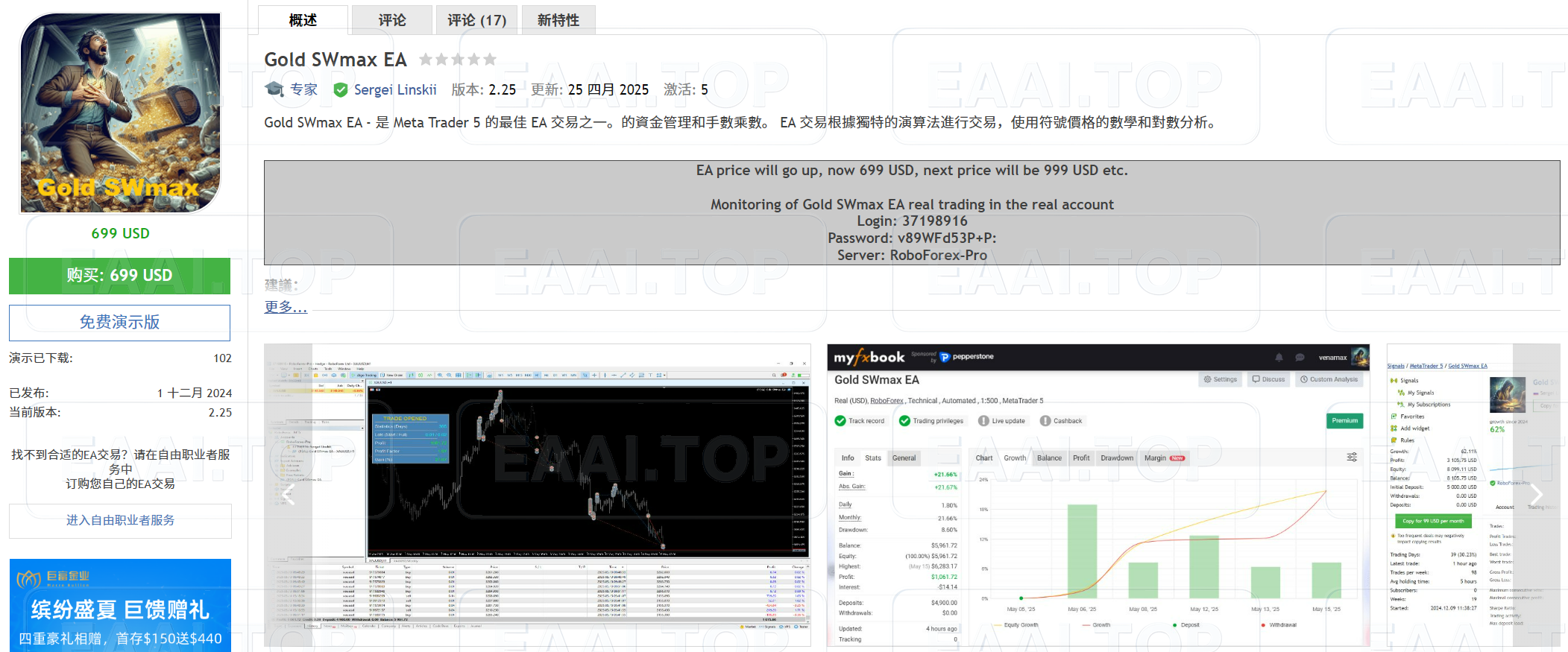Click Copy for 99 USD per month
1568x652 pixels.
[1433, 521]
